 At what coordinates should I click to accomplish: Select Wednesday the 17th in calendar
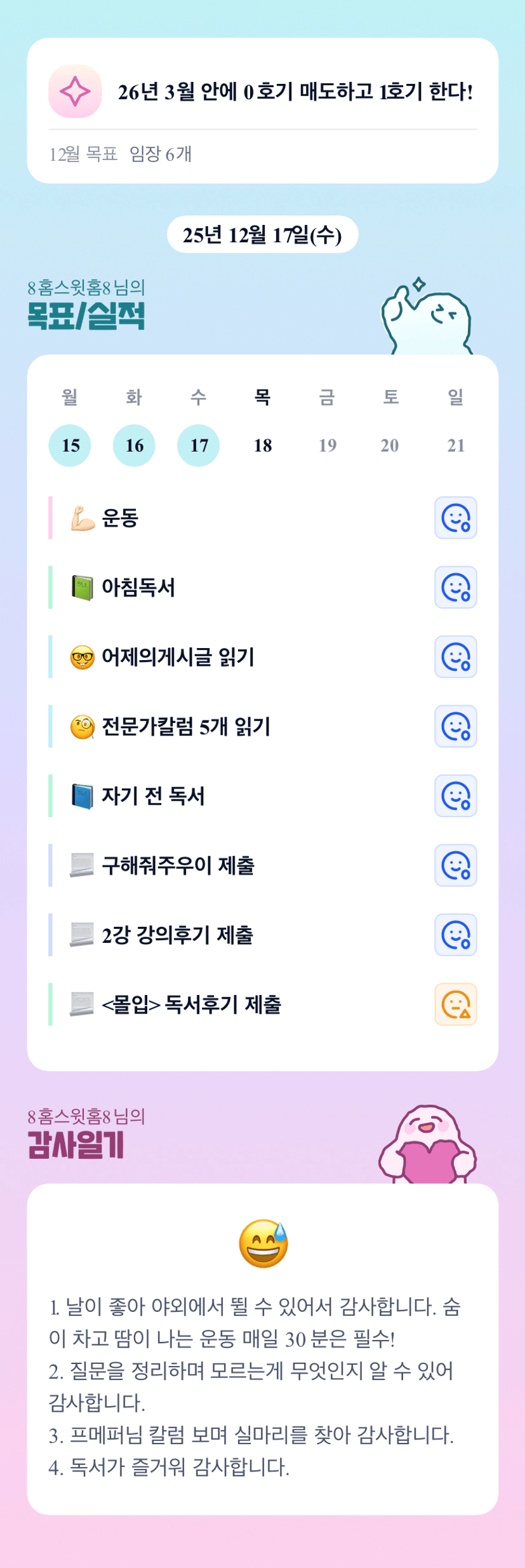(x=198, y=445)
